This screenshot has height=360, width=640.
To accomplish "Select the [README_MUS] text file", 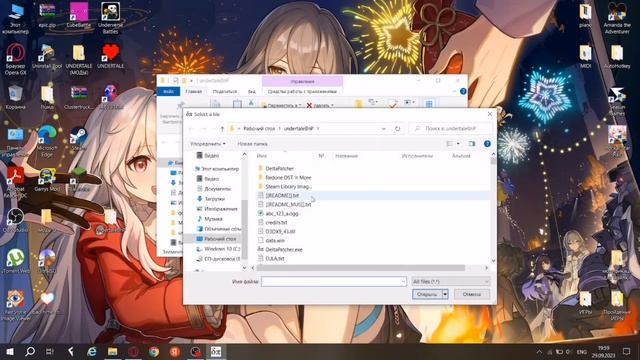I will click(x=284, y=204).
